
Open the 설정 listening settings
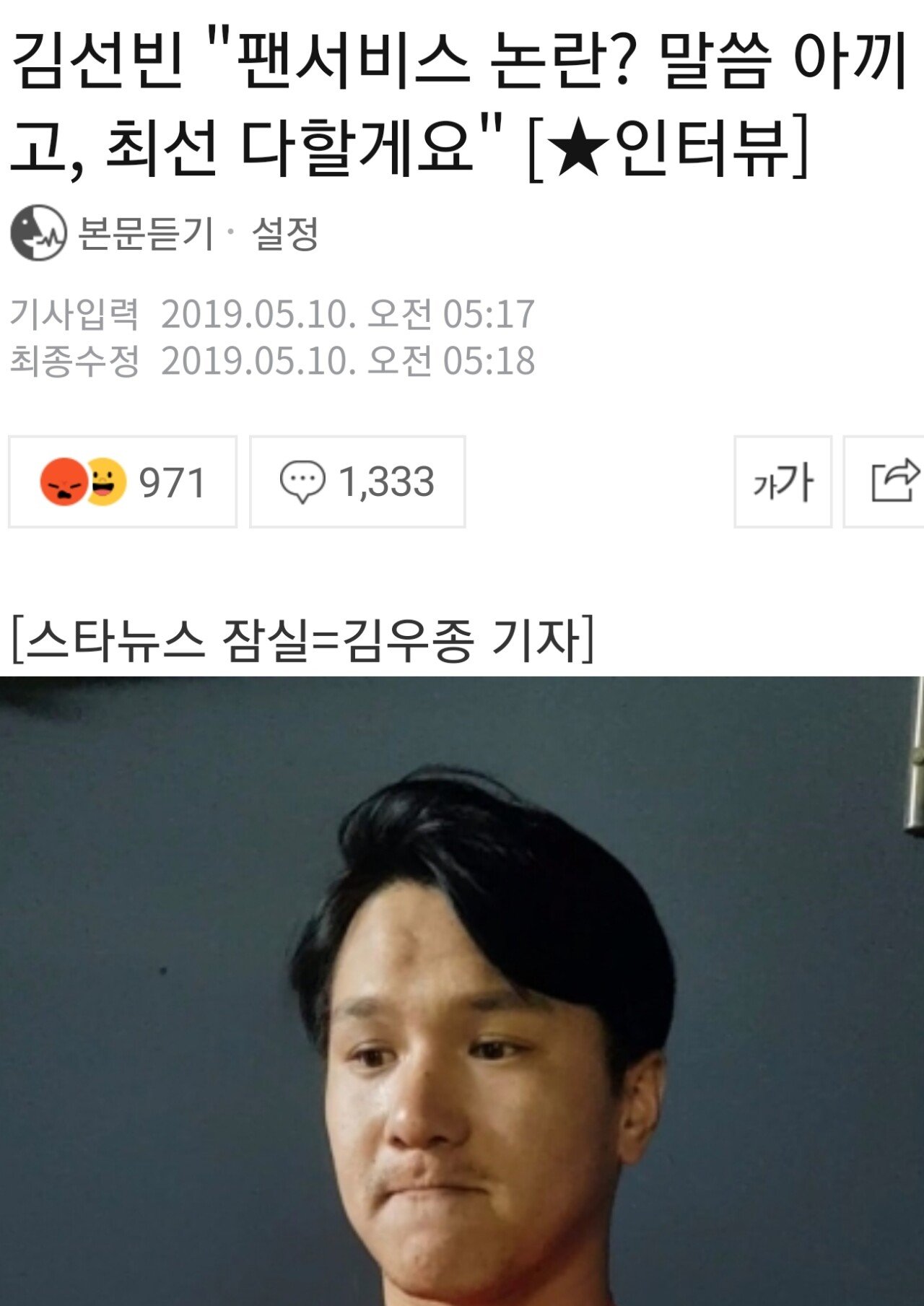284,233
